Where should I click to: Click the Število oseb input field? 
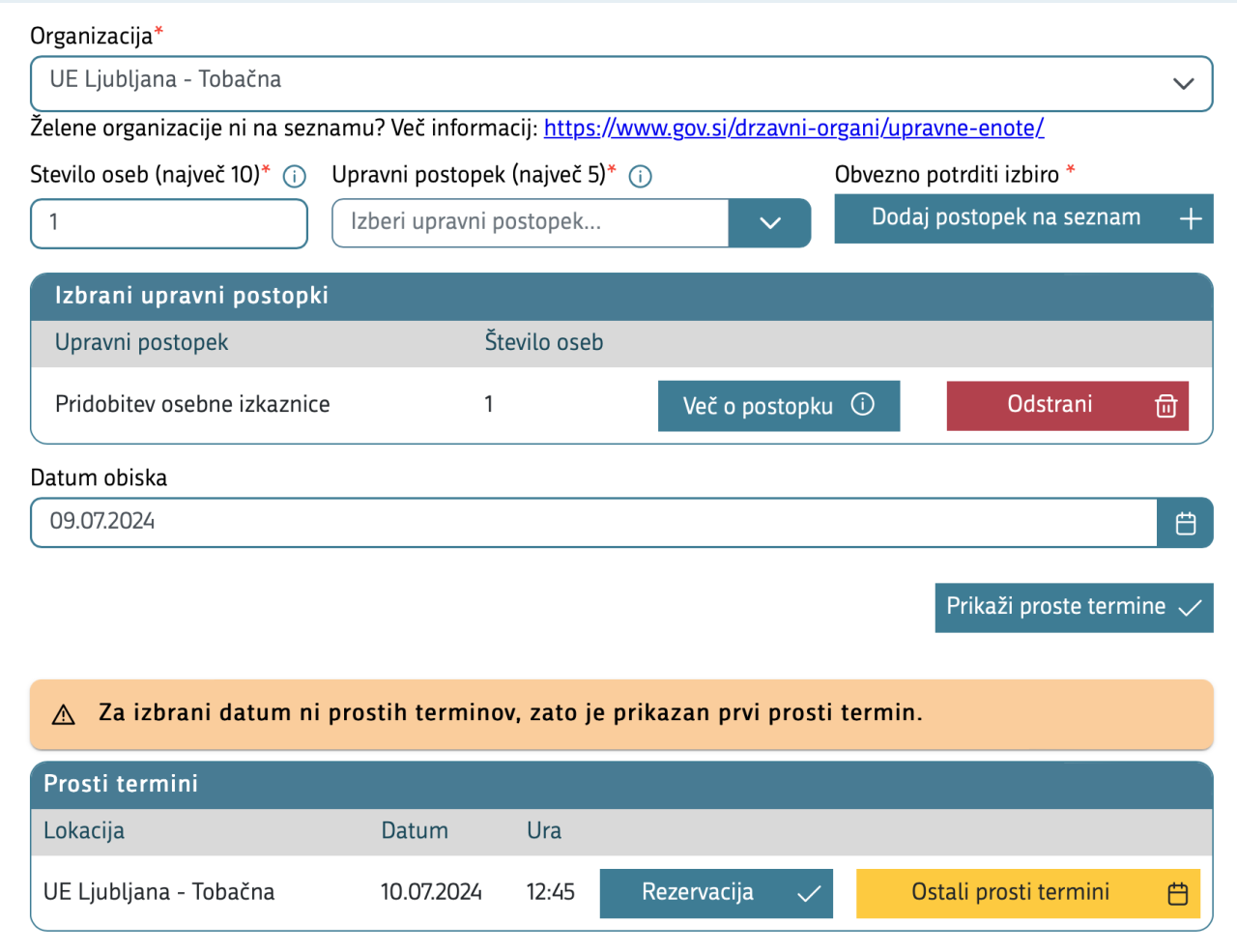169,223
